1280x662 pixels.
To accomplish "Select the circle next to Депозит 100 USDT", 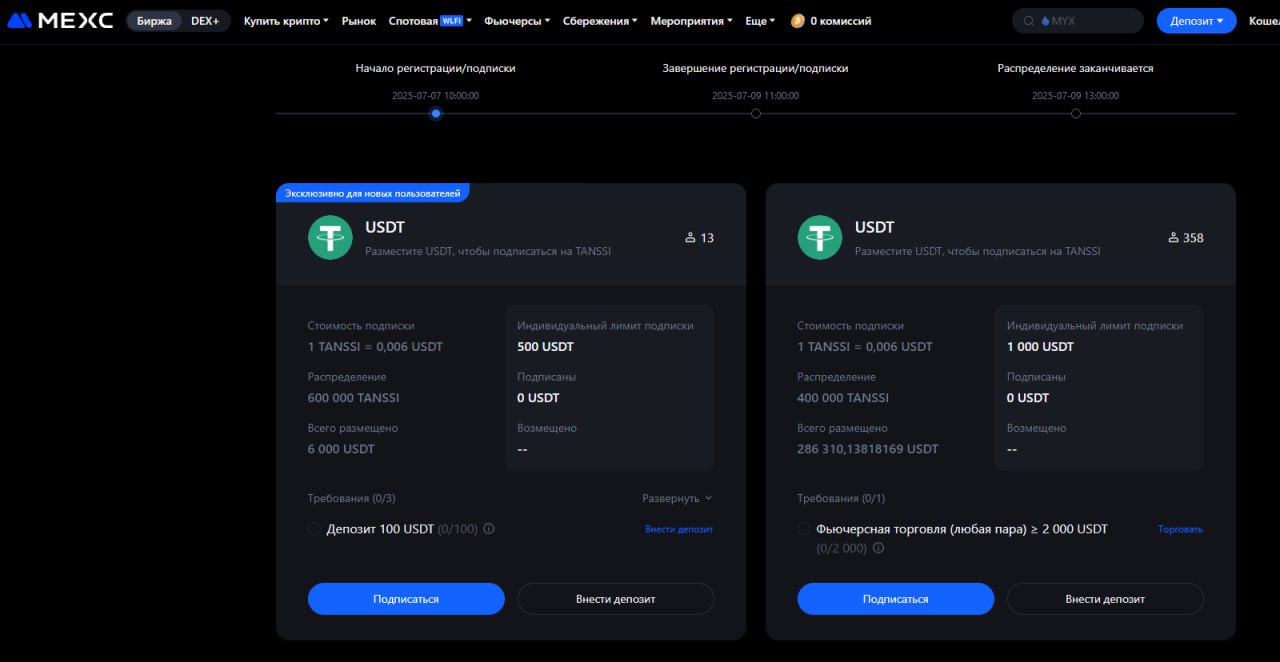I will pyautogui.click(x=315, y=529).
